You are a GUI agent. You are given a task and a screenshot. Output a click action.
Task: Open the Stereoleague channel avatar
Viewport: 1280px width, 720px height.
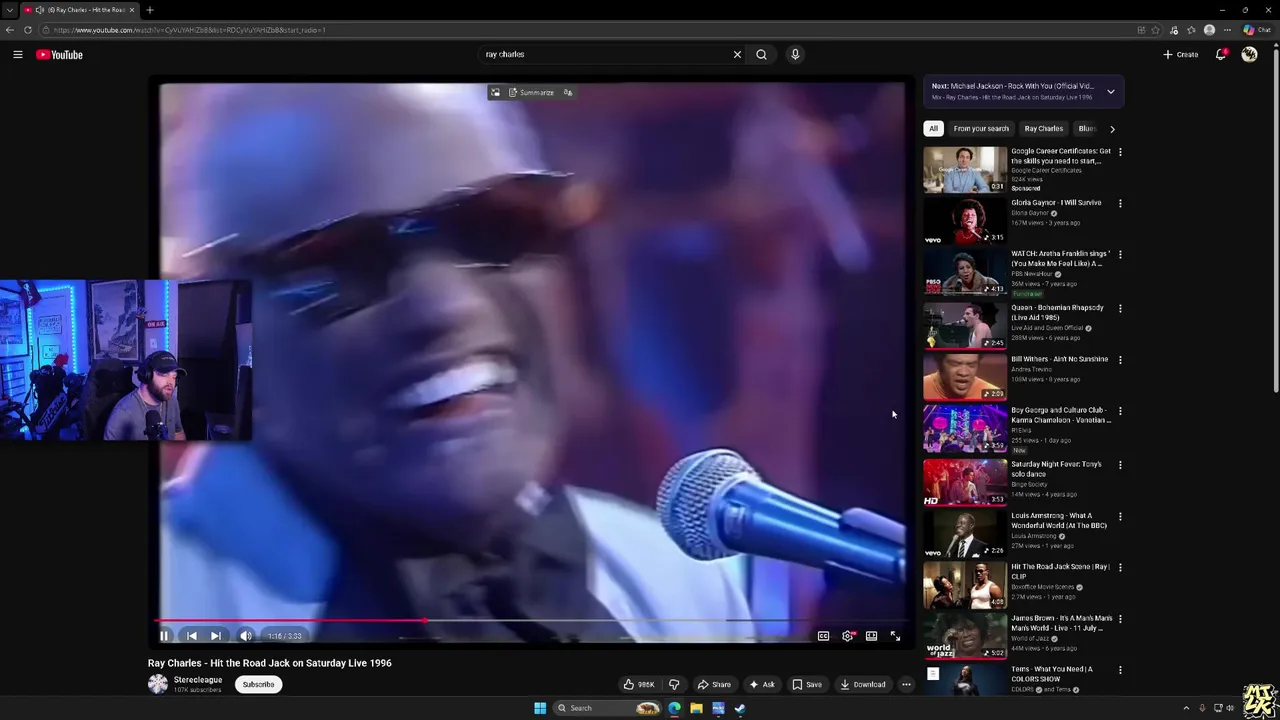tap(158, 684)
